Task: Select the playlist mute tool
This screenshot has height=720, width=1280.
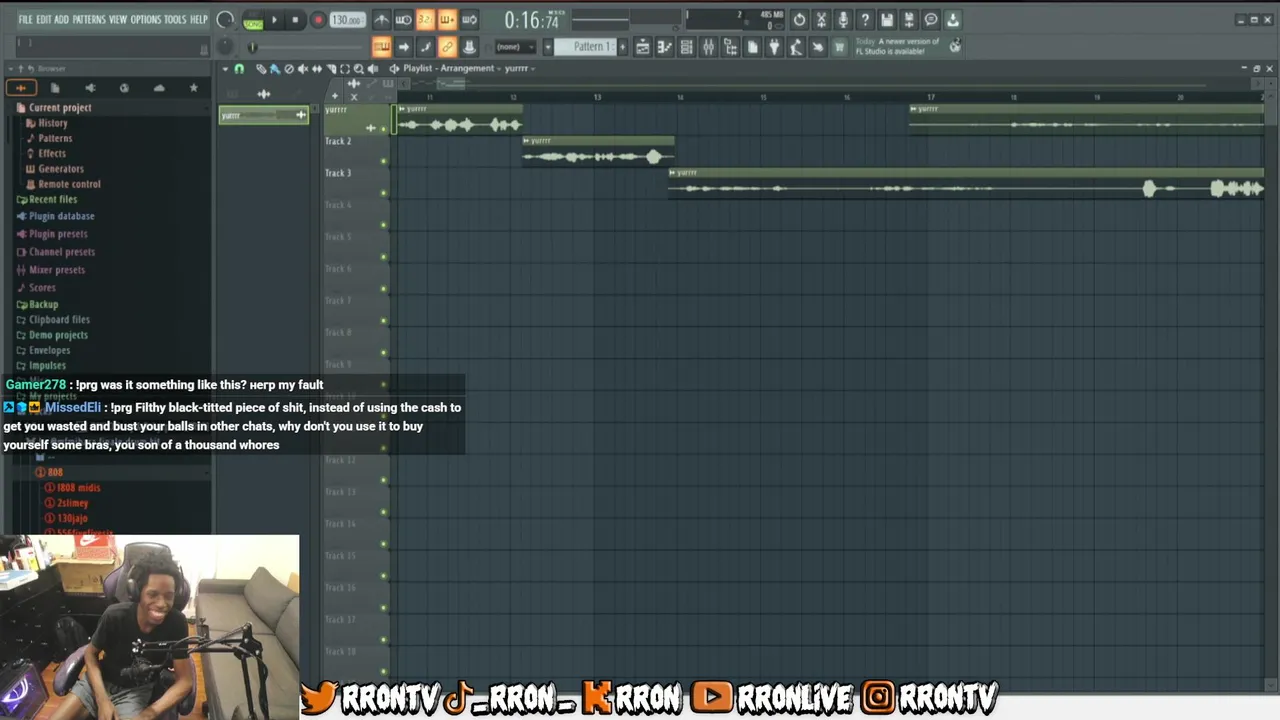Action: [303, 69]
